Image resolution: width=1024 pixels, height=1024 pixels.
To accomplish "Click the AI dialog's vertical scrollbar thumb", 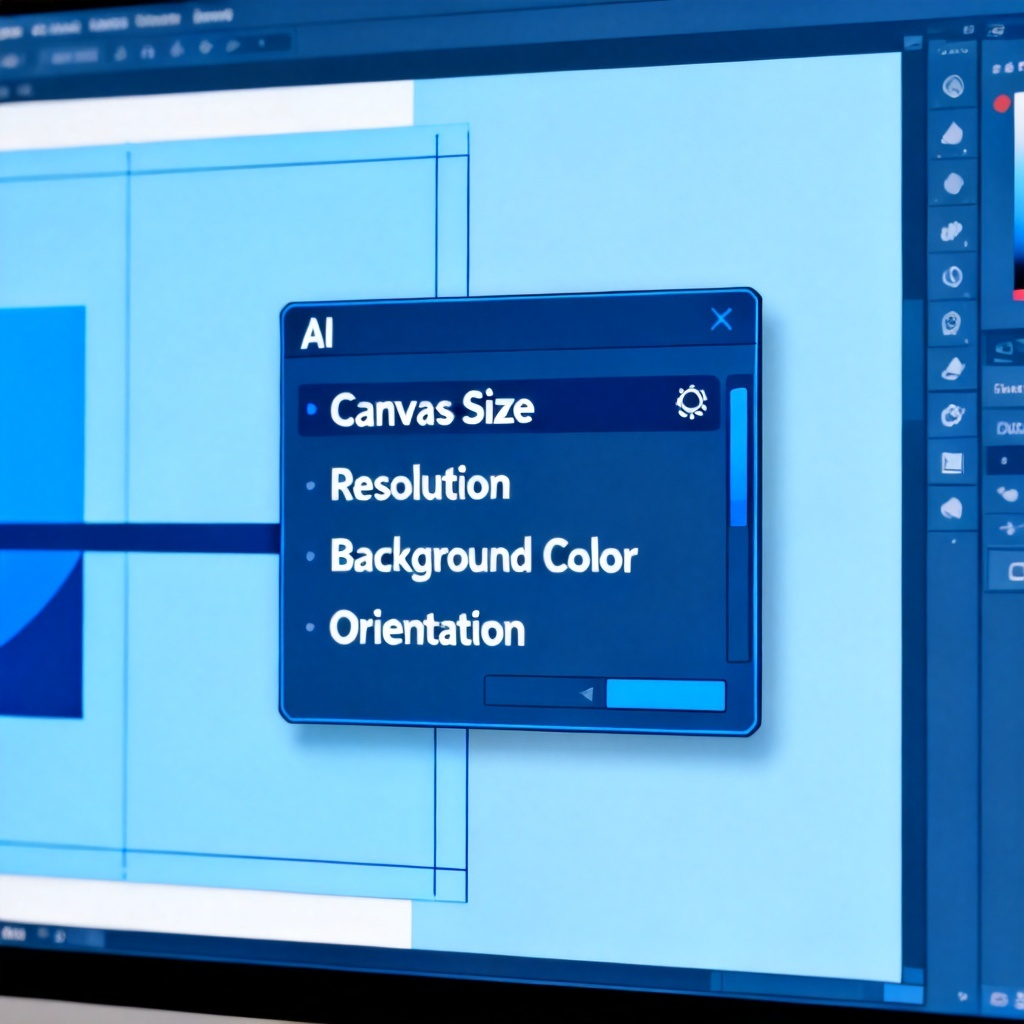I will [738, 456].
